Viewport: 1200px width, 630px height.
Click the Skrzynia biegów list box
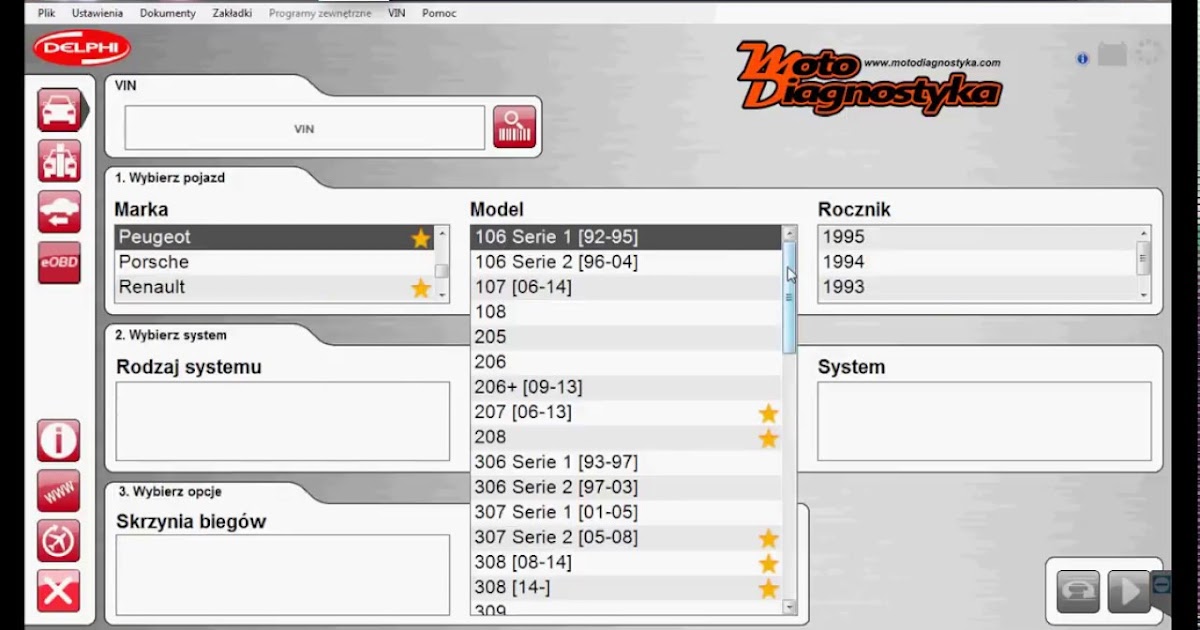[283, 574]
